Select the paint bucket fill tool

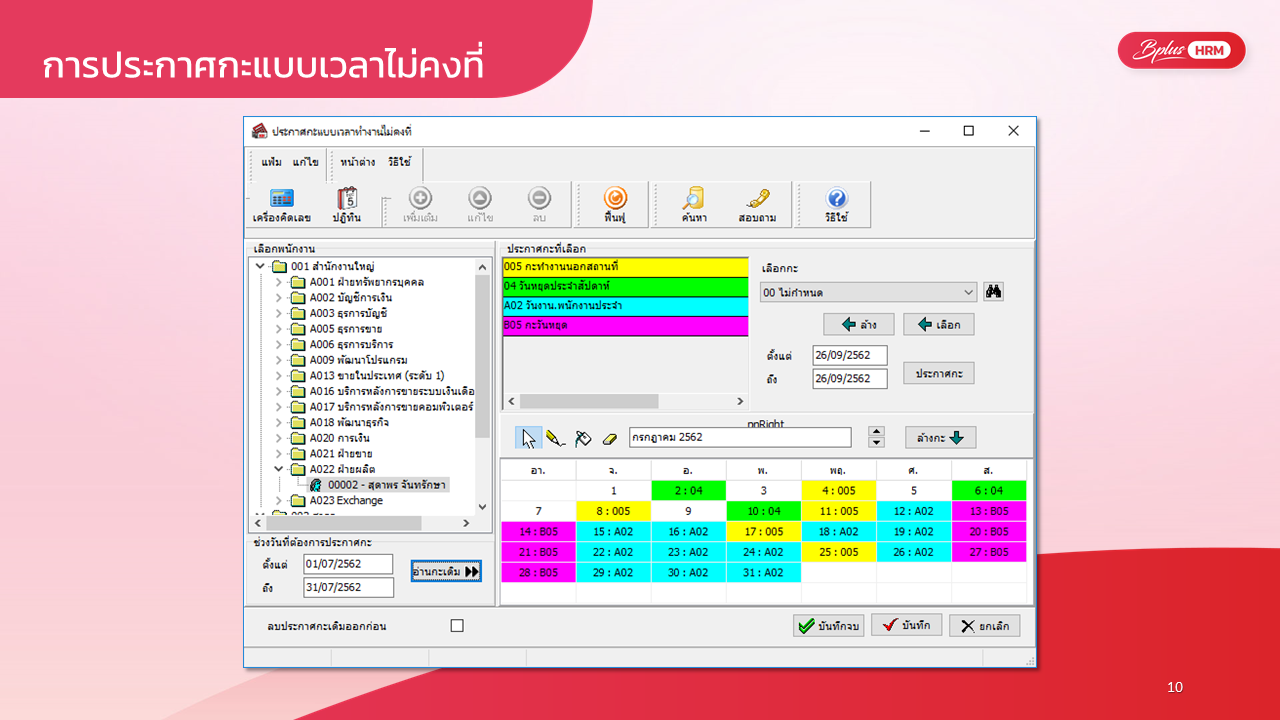tap(584, 438)
